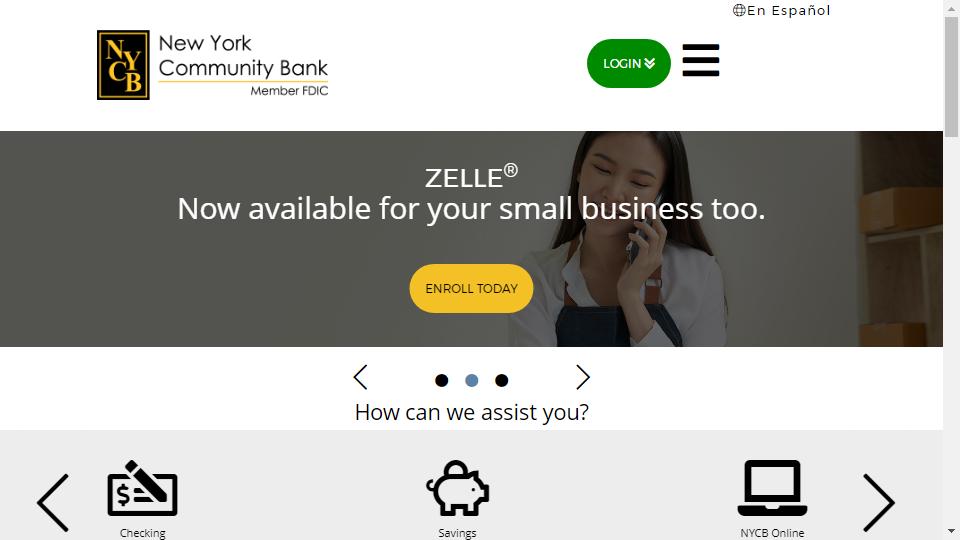The image size is (960, 540).
Task: Expand the green LOGIN dropdown
Action: pyautogui.click(x=629, y=64)
